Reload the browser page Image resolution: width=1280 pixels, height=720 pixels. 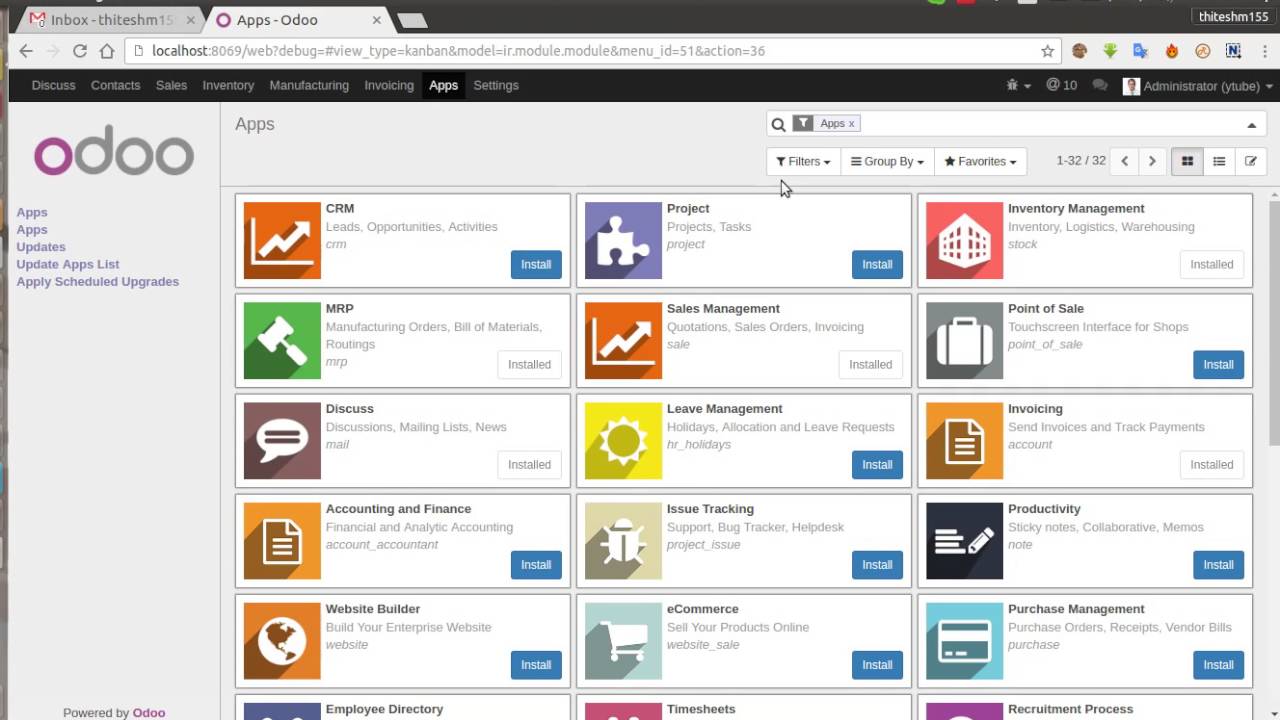(80, 51)
